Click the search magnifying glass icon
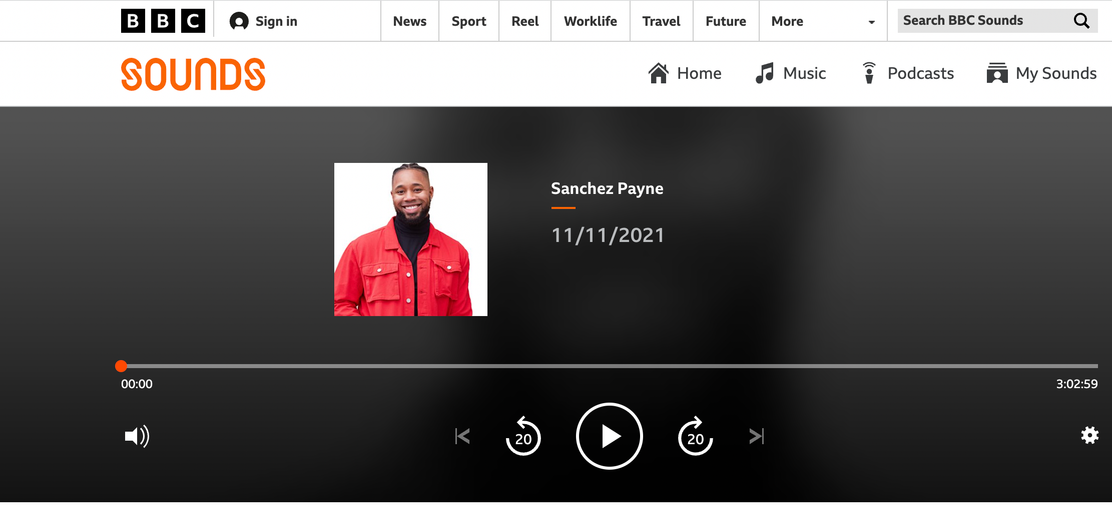The image size is (1112, 507). tap(1082, 21)
